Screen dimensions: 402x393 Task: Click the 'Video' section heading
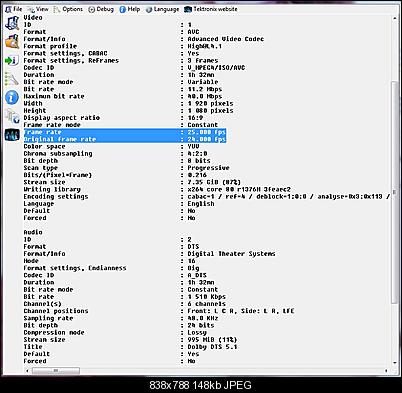(33, 18)
